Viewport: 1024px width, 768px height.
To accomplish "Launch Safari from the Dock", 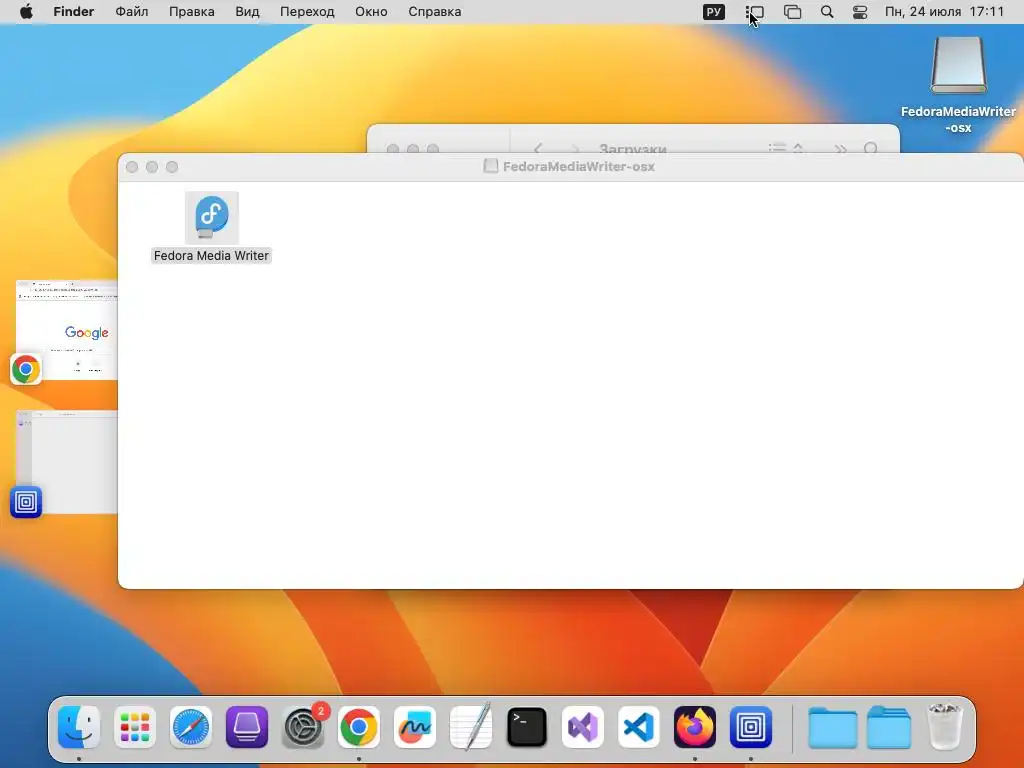I will [191, 727].
